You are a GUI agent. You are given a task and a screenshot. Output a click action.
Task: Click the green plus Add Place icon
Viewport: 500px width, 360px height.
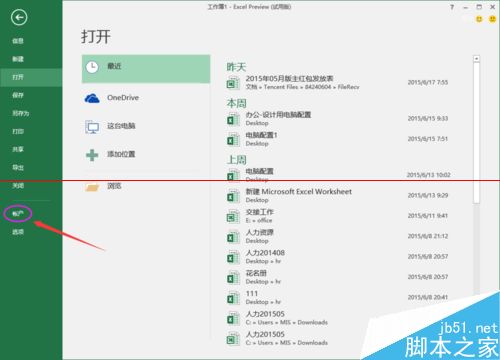click(x=92, y=155)
